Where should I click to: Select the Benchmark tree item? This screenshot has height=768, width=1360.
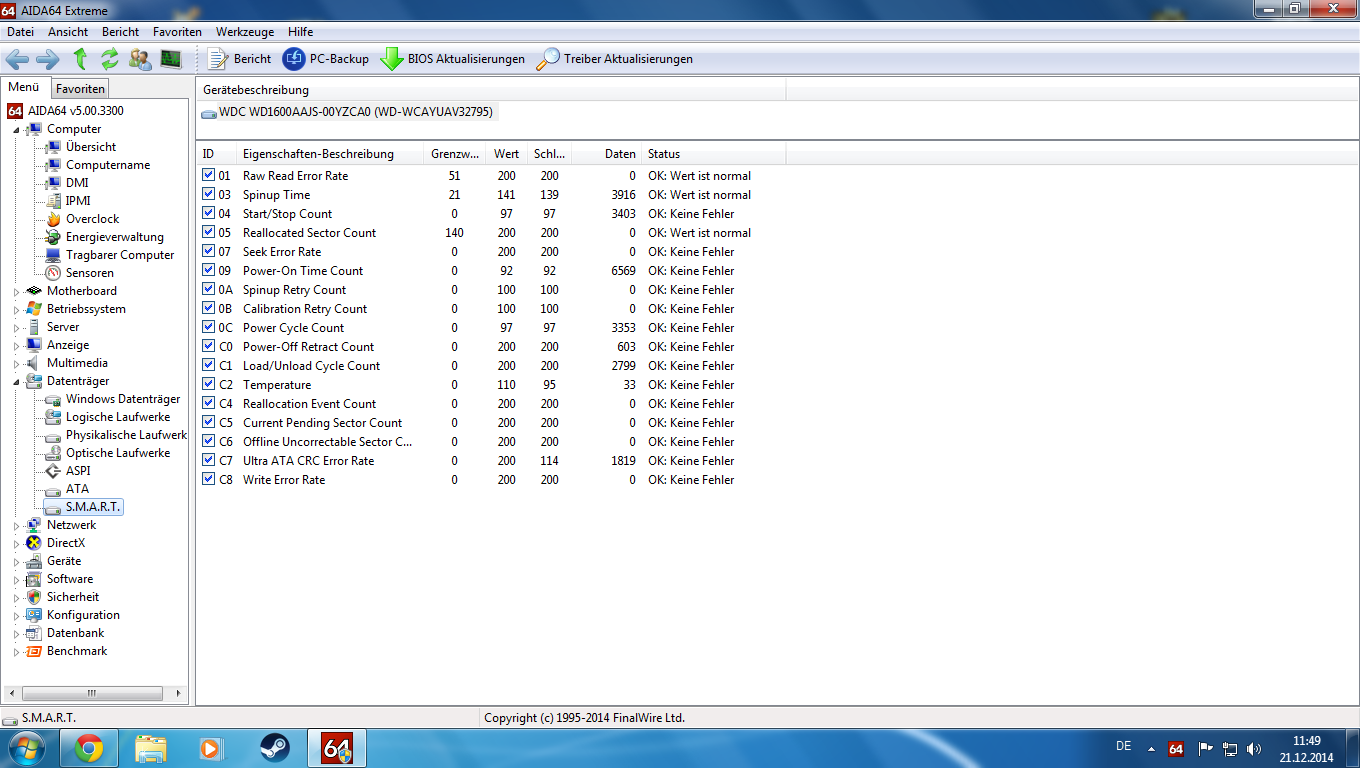point(77,651)
